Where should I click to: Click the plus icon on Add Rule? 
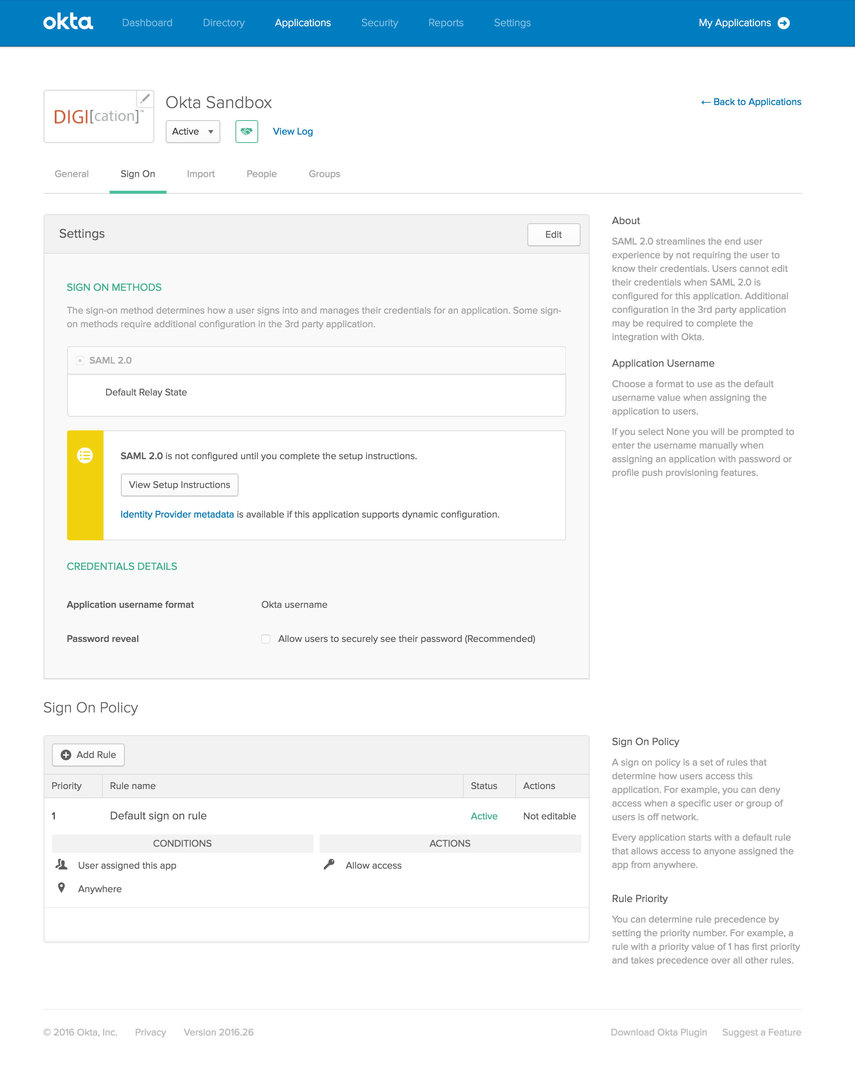[x=66, y=755]
